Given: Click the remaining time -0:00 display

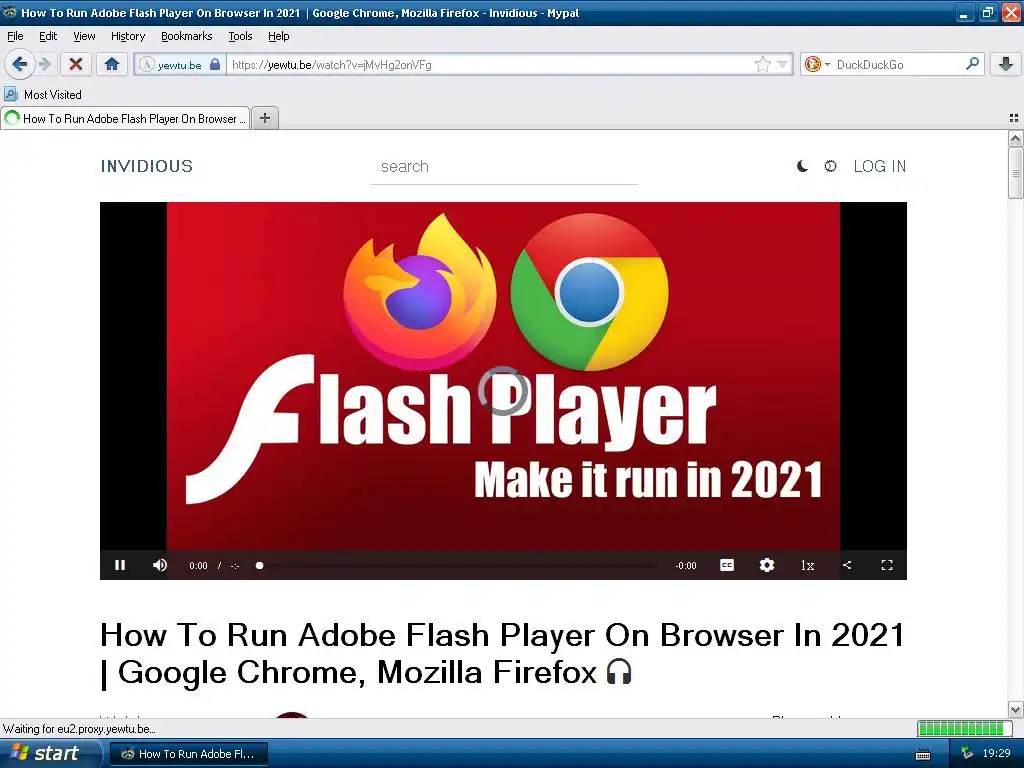Looking at the screenshot, I should [686, 566].
